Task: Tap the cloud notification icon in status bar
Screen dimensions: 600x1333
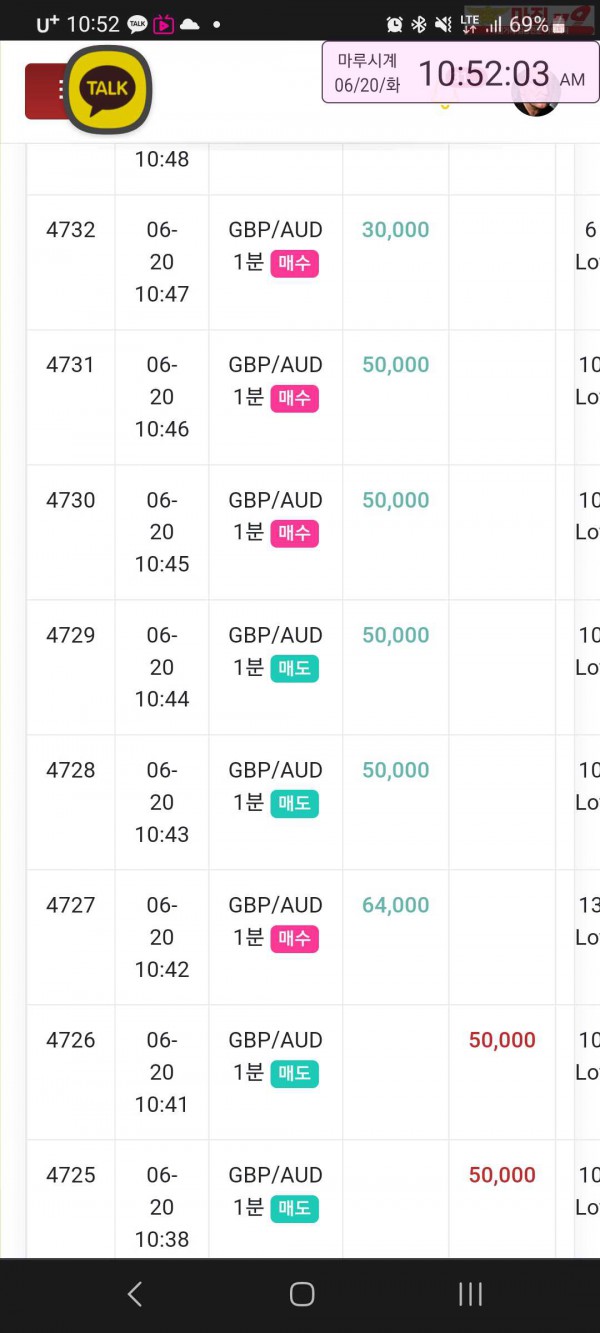Action: [x=189, y=24]
